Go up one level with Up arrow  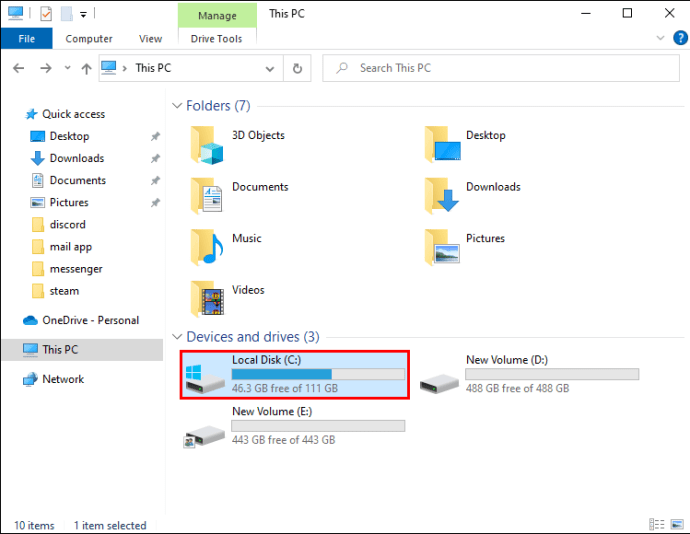coord(86,68)
